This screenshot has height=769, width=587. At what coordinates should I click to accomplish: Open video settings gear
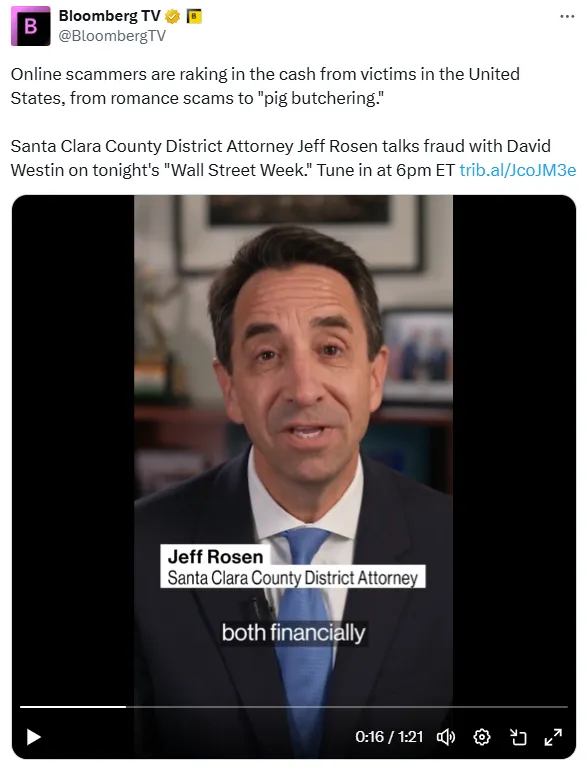[482, 737]
